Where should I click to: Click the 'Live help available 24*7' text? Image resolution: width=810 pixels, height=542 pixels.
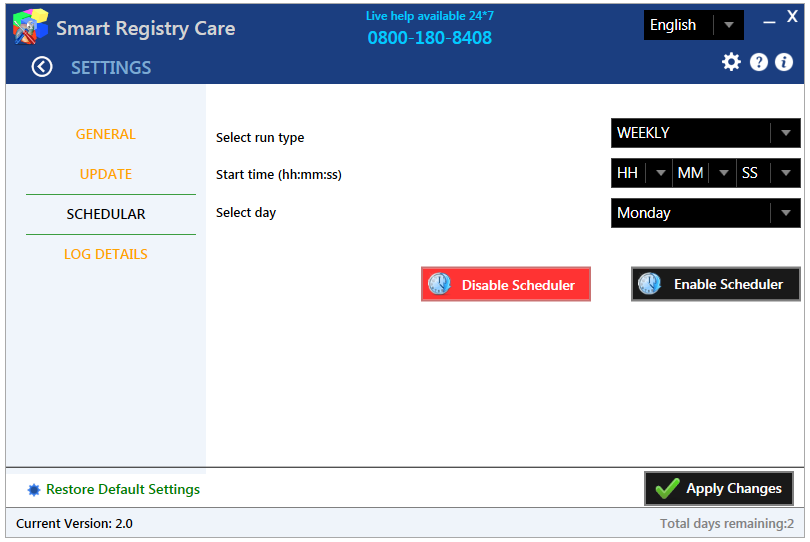(430, 16)
